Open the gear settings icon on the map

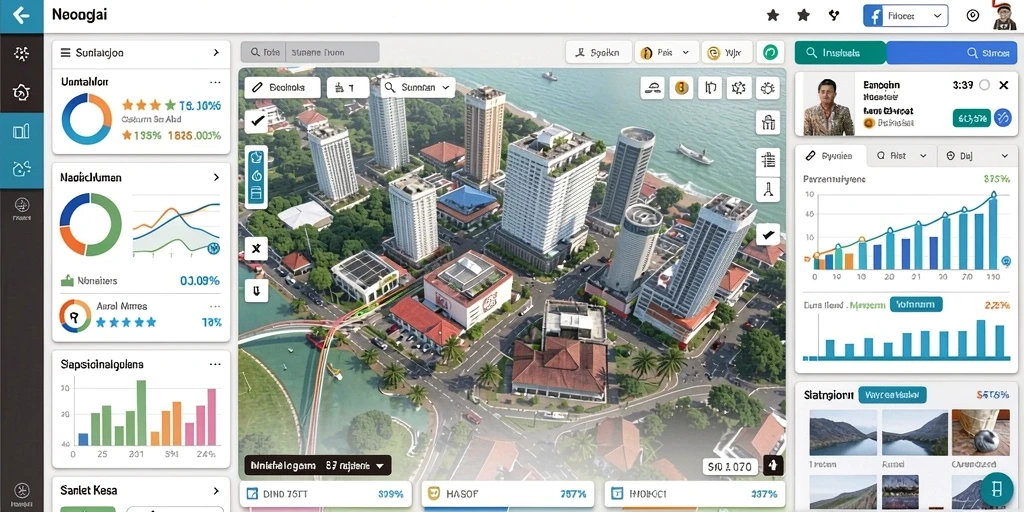[x=739, y=88]
